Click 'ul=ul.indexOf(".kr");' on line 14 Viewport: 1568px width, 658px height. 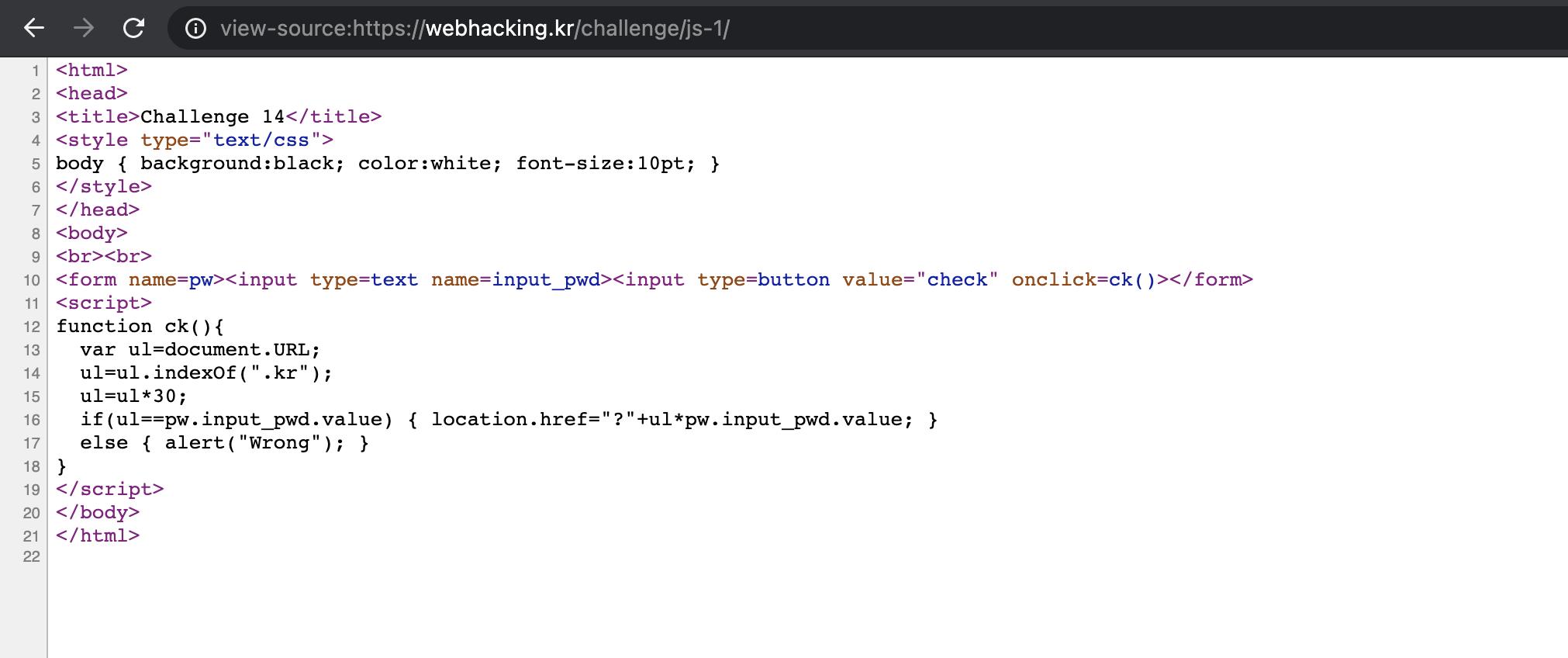click(206, 372)
